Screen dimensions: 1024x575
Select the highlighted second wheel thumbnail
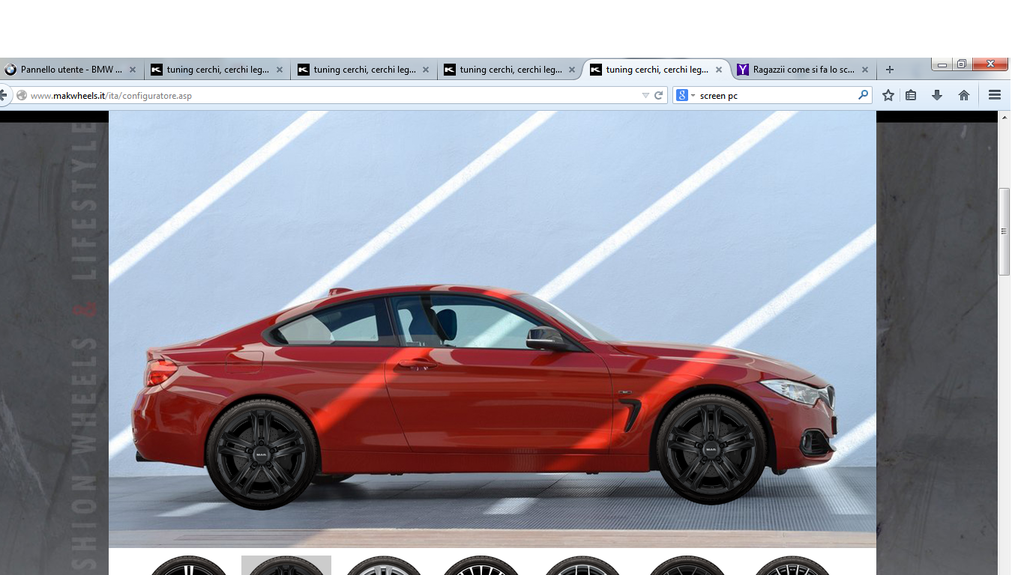[286, 566]
